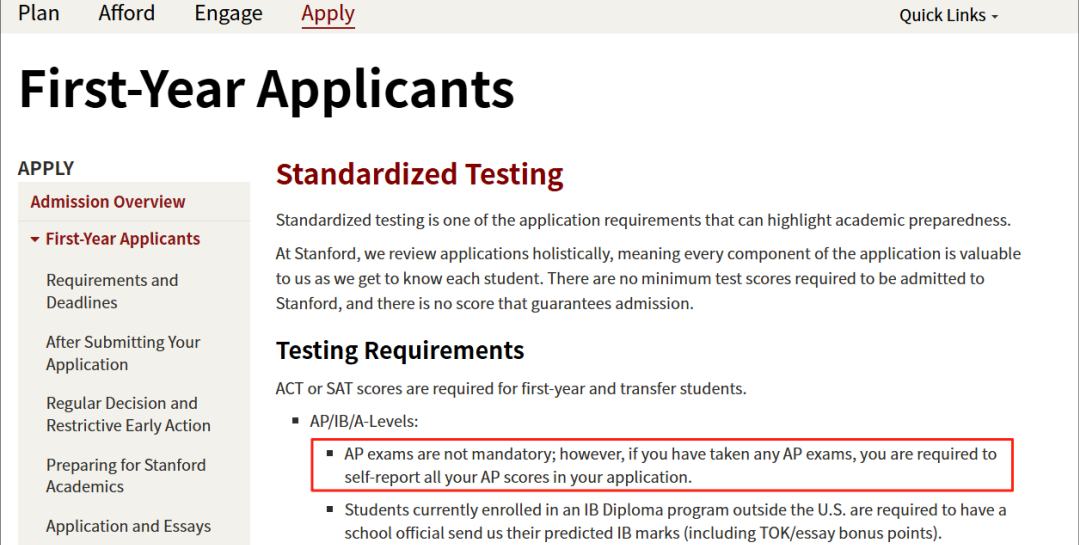Visit Preparing for Stanford Academics
1079x545 pixels.
(x=126, y=476)
